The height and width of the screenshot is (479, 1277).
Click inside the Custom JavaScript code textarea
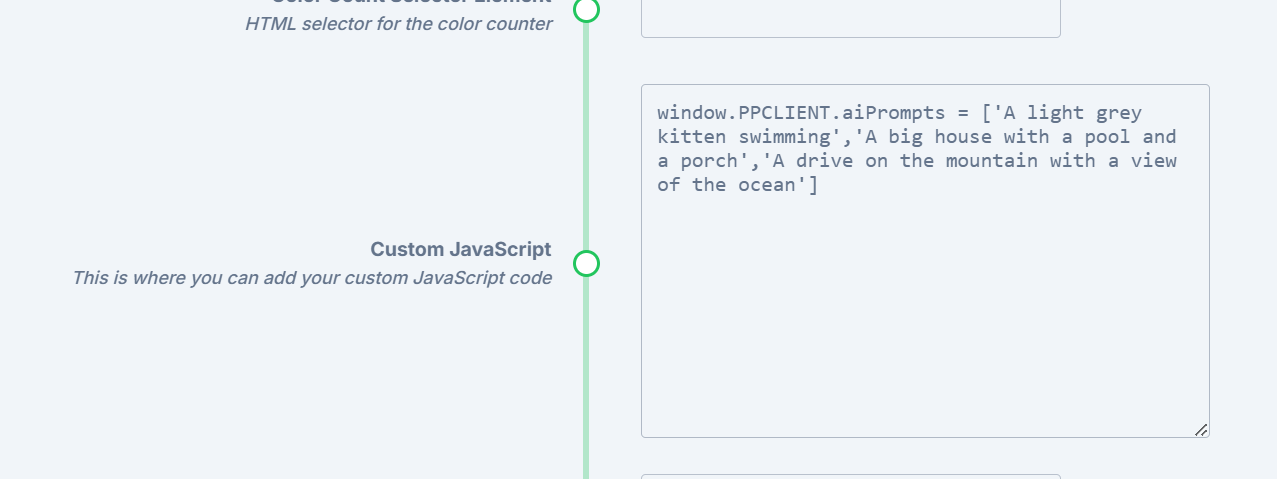925,261
